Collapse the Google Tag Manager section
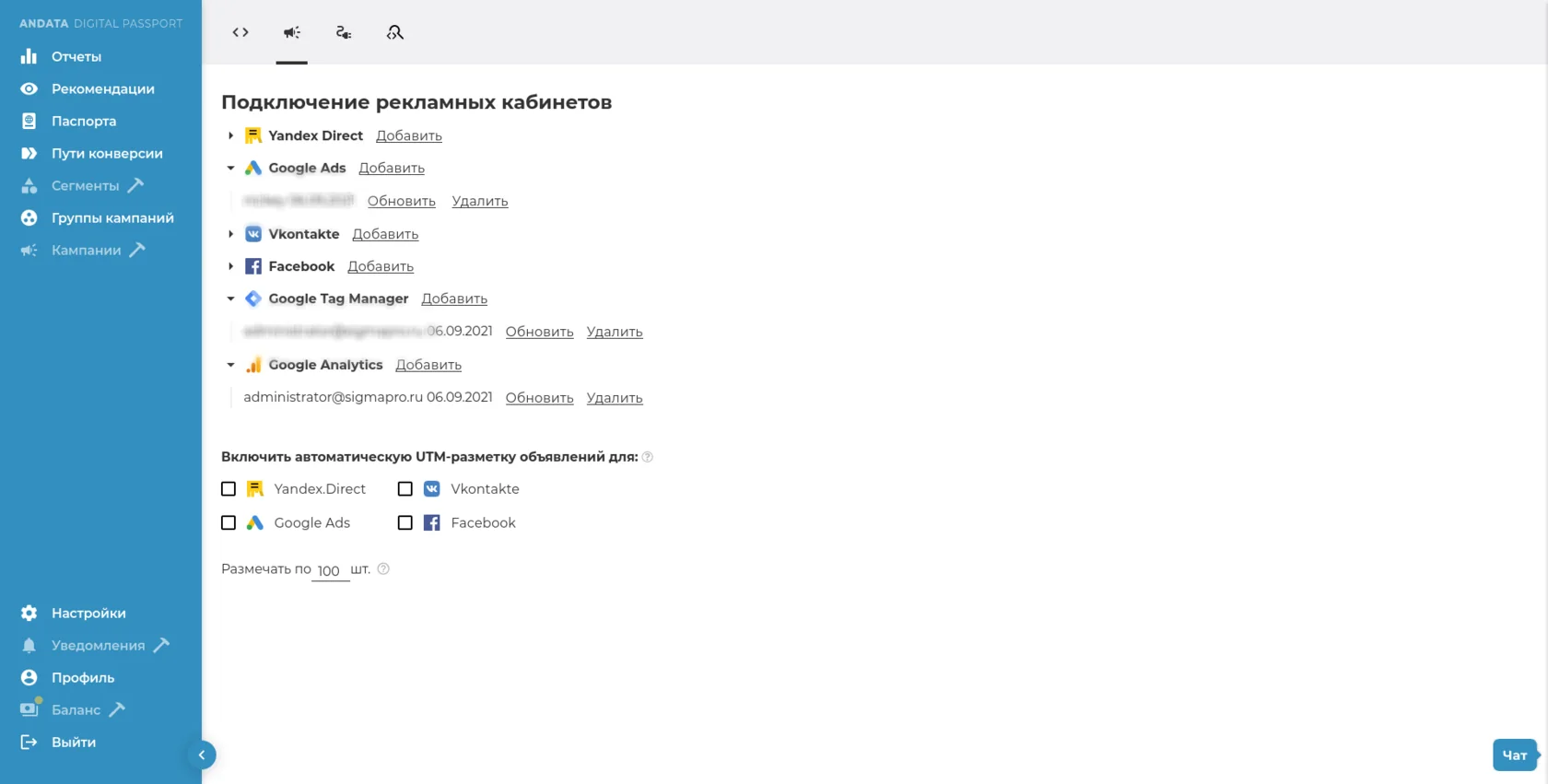This screenshot has height=784, width=1548. 230,298
